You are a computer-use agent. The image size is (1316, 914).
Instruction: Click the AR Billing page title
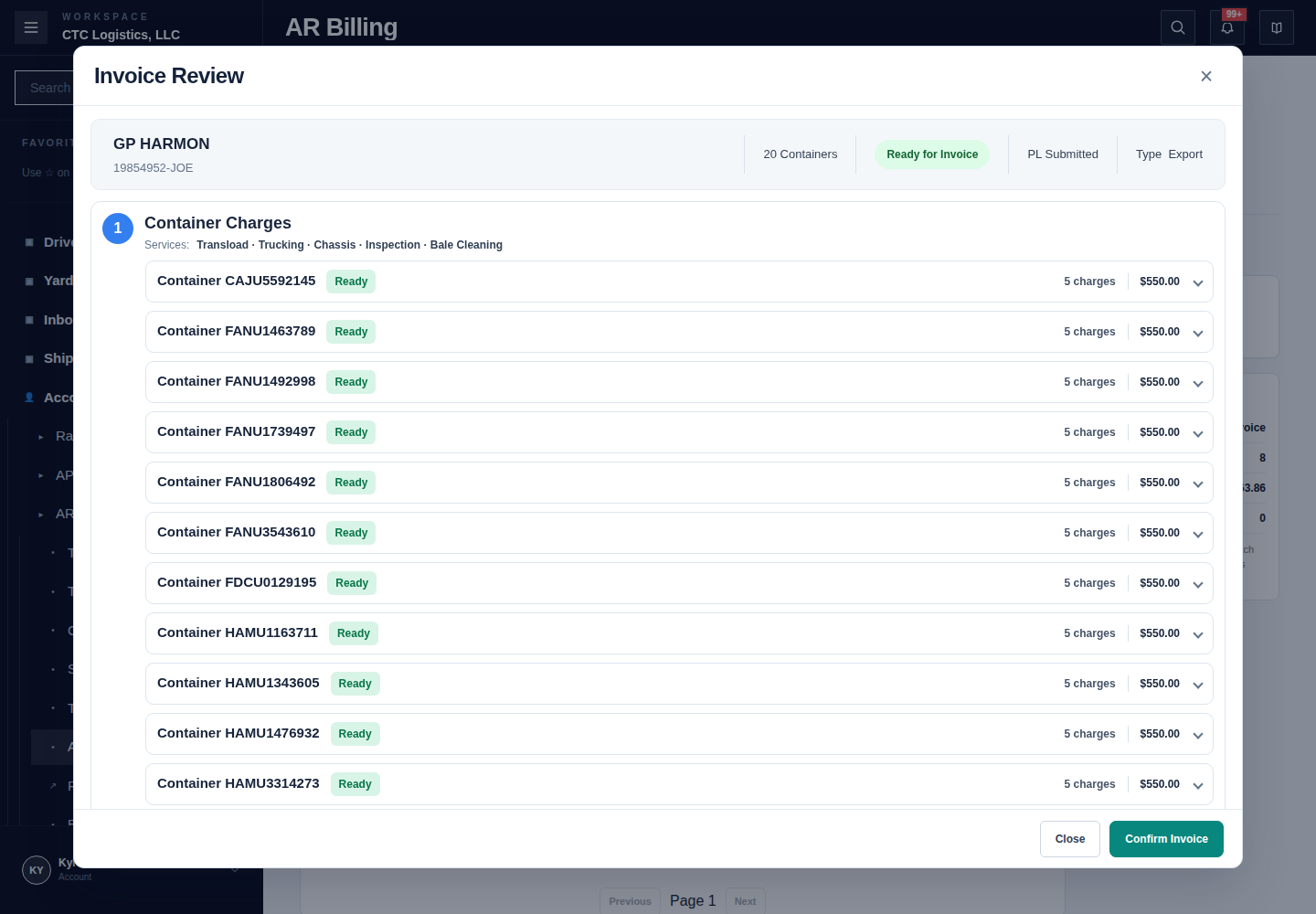tap(341, 27)
